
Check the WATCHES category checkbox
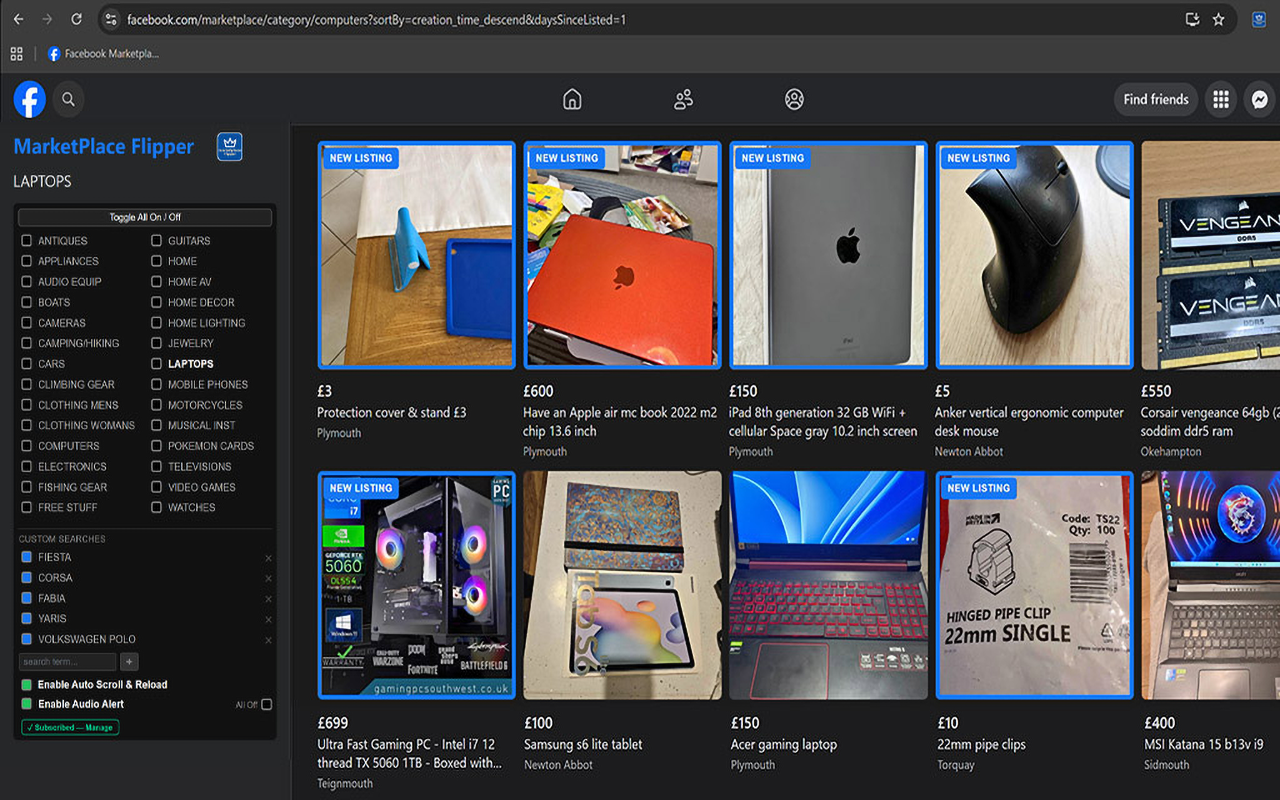(156, 508)
